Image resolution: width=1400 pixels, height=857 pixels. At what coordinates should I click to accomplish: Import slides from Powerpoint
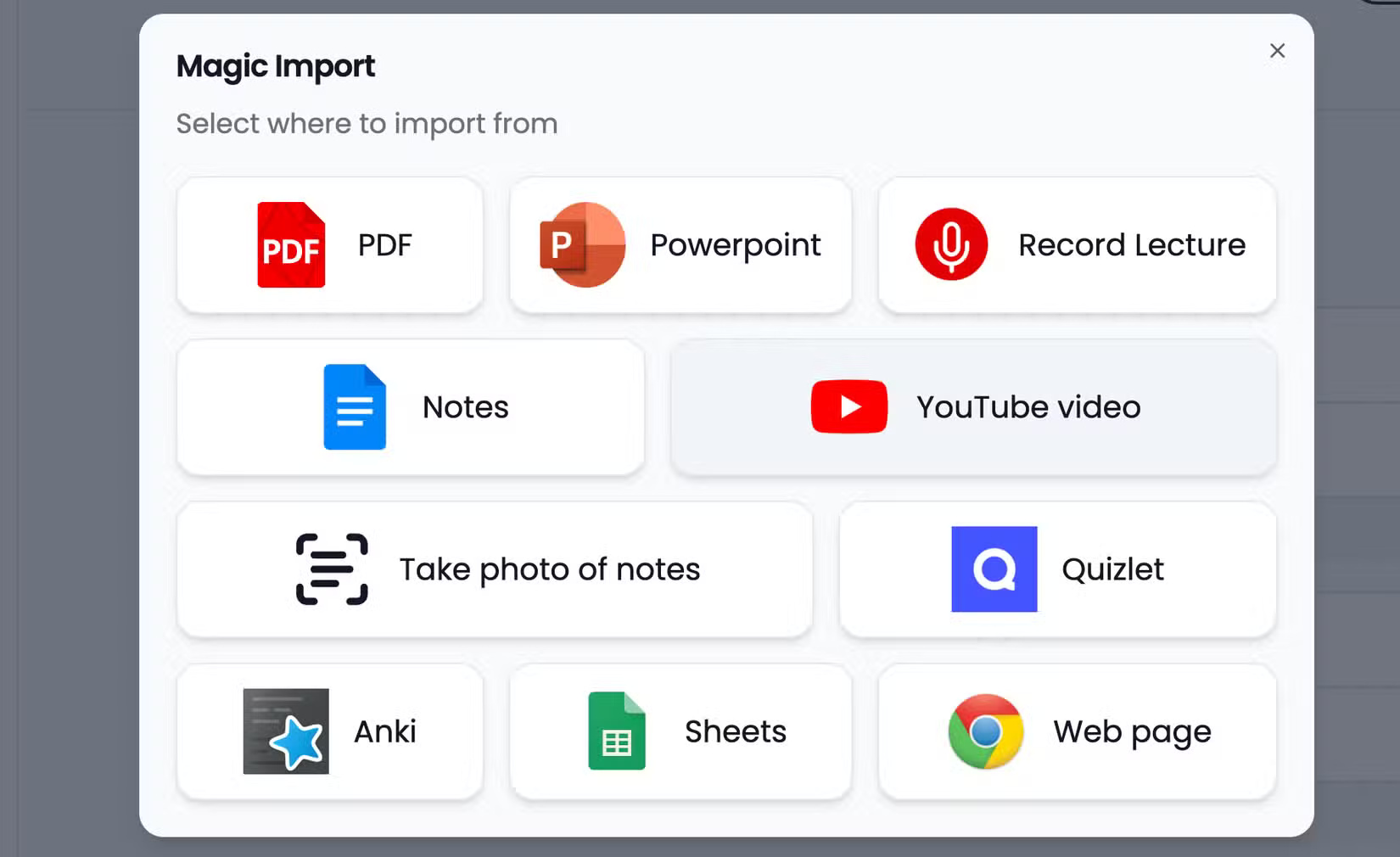tap(680, 245)
